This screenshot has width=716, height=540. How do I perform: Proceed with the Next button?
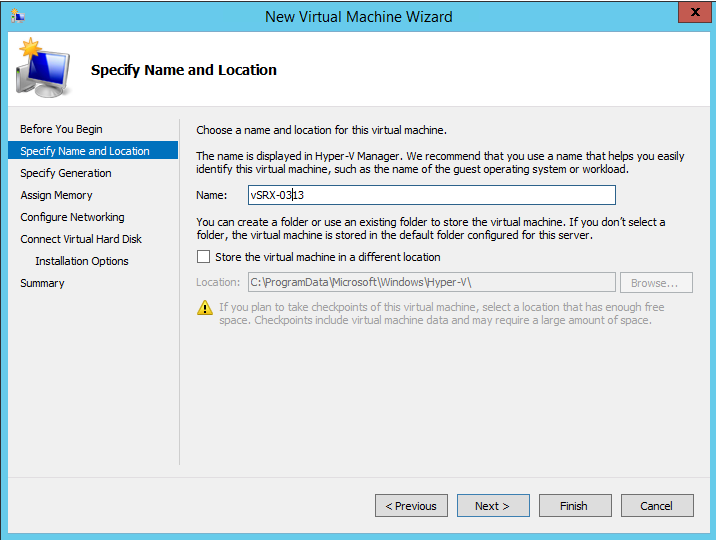(x=493, y=506)
